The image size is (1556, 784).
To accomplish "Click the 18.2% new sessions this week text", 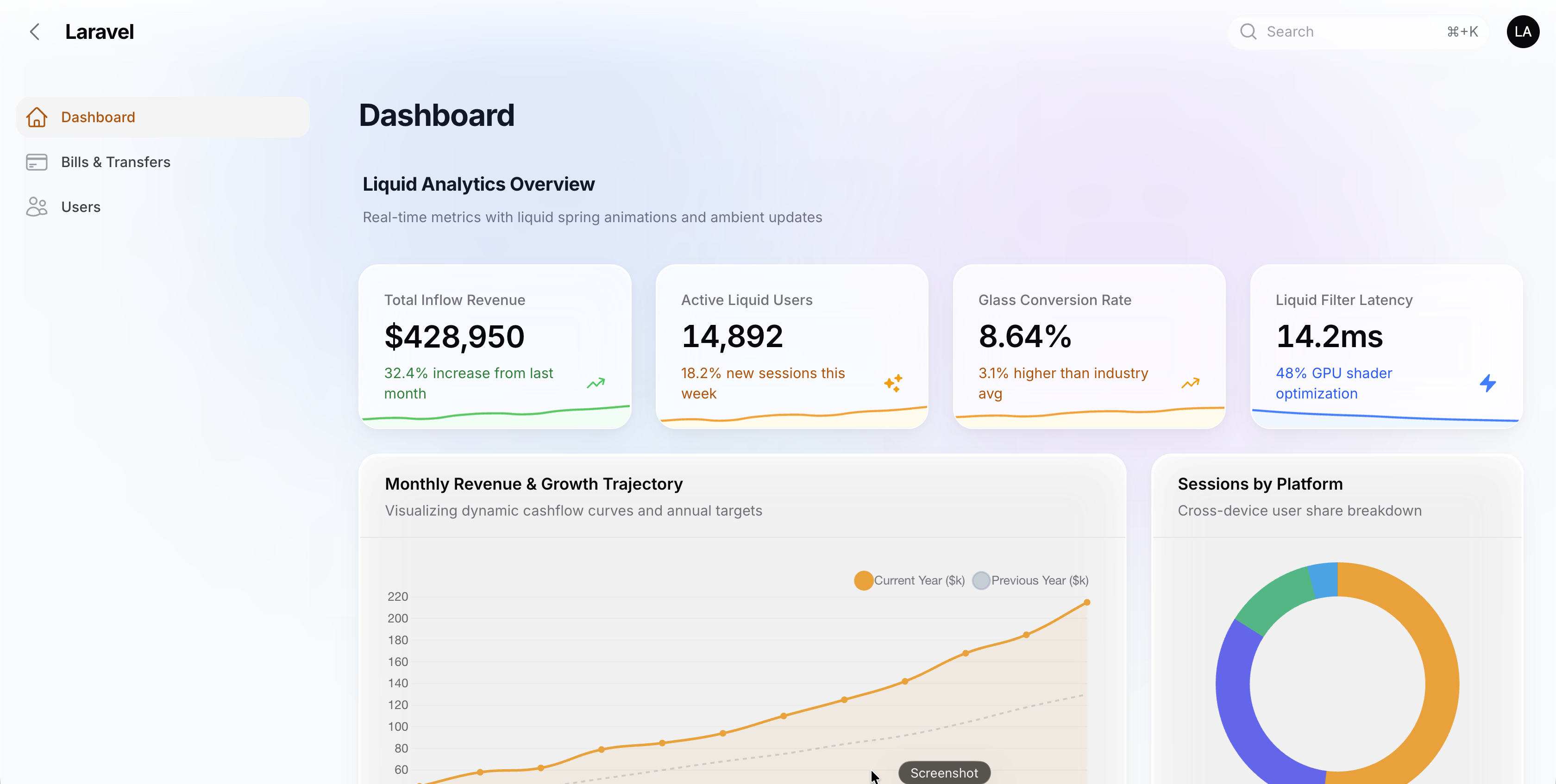I will (763, 383).
